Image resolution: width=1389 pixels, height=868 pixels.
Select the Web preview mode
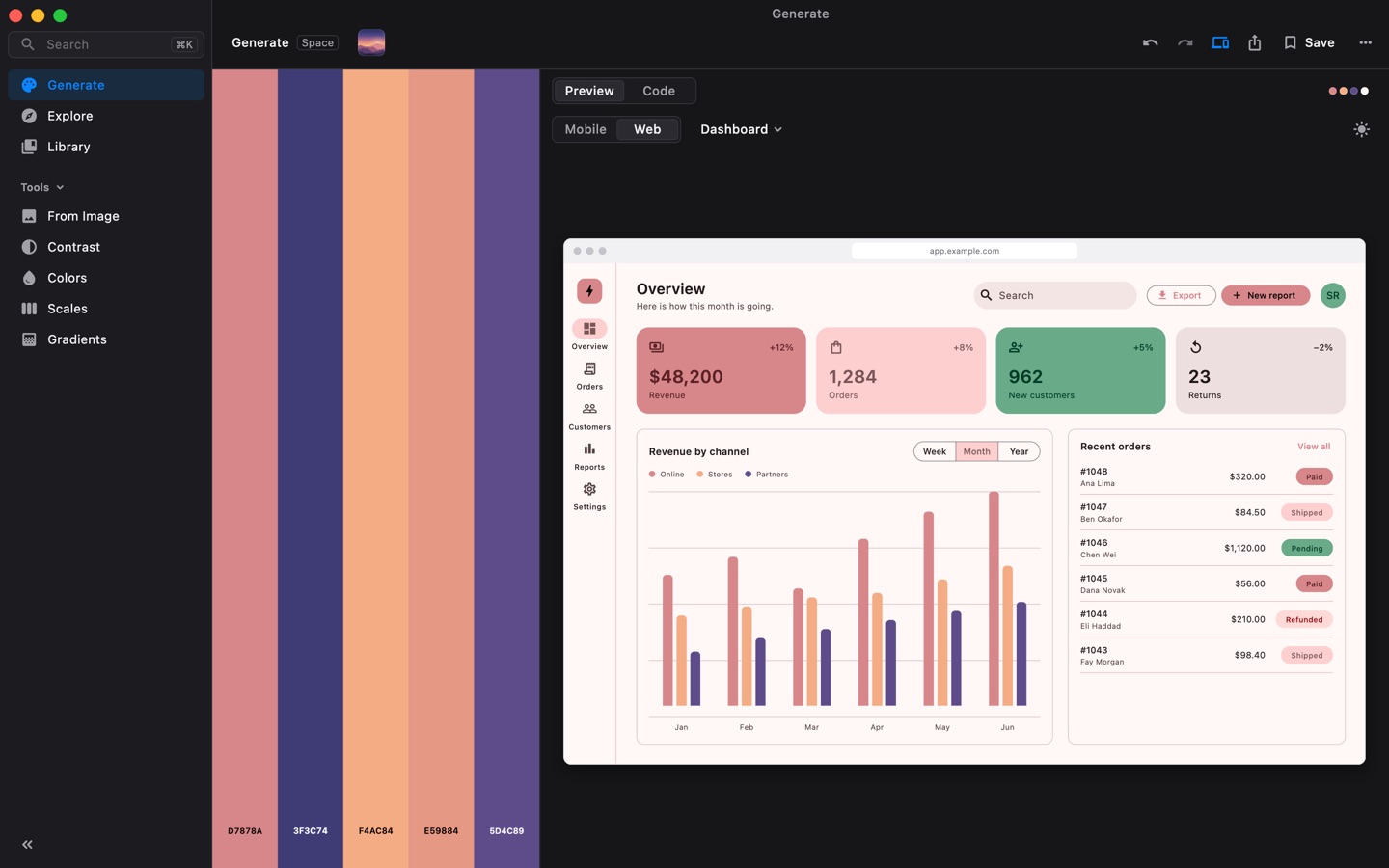click(647, 129)
